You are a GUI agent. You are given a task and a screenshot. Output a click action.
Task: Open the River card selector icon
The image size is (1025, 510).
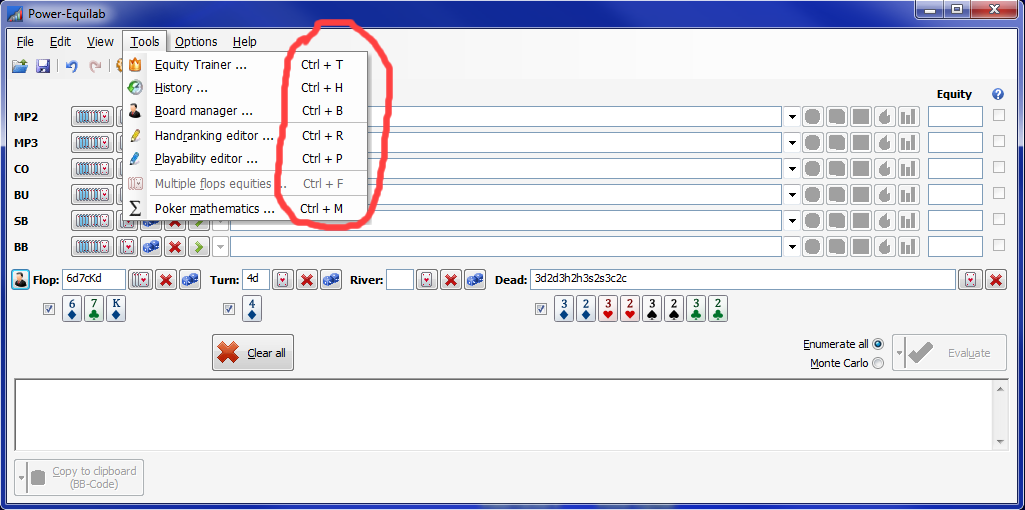click(427, 280)
